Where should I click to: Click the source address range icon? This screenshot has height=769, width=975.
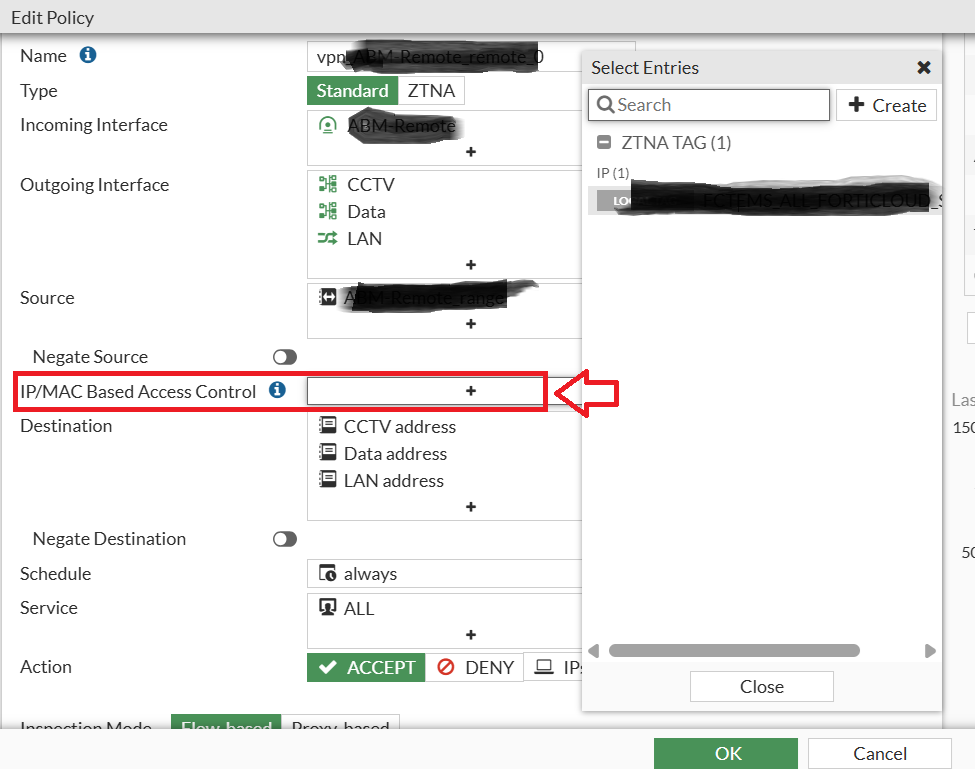328,297
